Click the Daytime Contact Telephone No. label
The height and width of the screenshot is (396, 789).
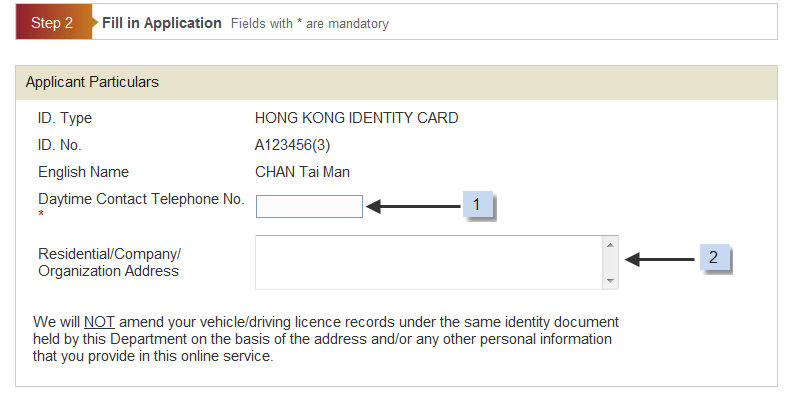pyautogui.click(x=141, y=199)
